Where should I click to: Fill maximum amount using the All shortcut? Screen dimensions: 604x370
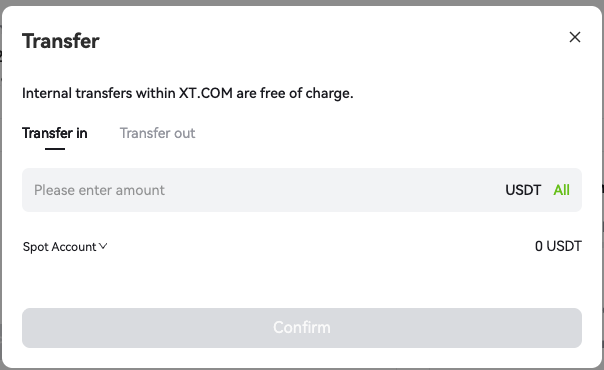561,190
